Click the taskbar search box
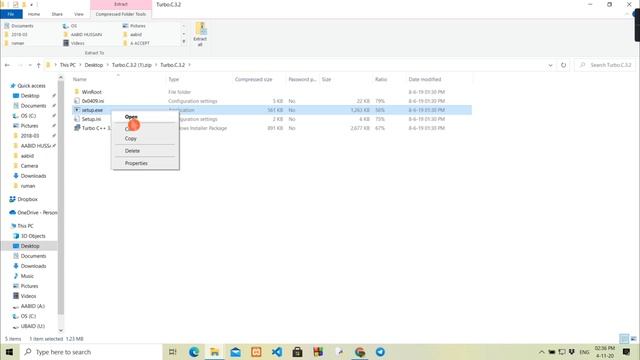Image resolution: width=640 pixels, height=360 pixels. pyautogui.click(x=91, y=352)
